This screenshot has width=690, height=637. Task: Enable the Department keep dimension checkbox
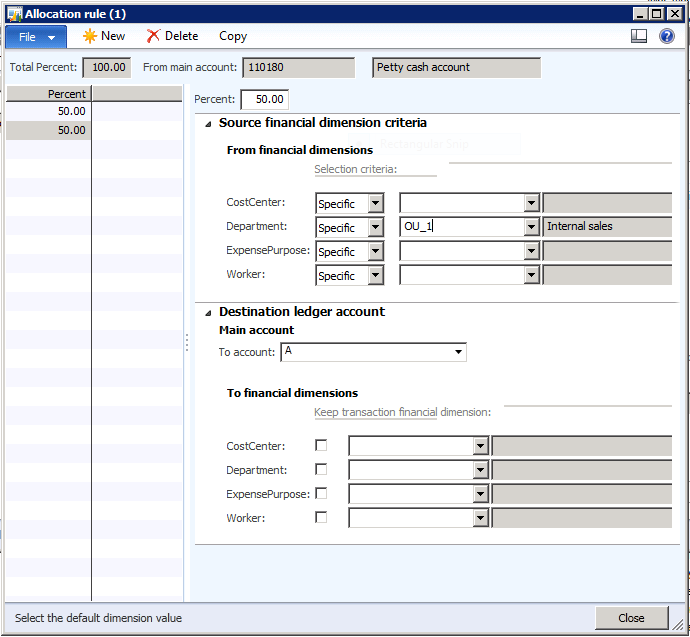(x=321, y=470)
